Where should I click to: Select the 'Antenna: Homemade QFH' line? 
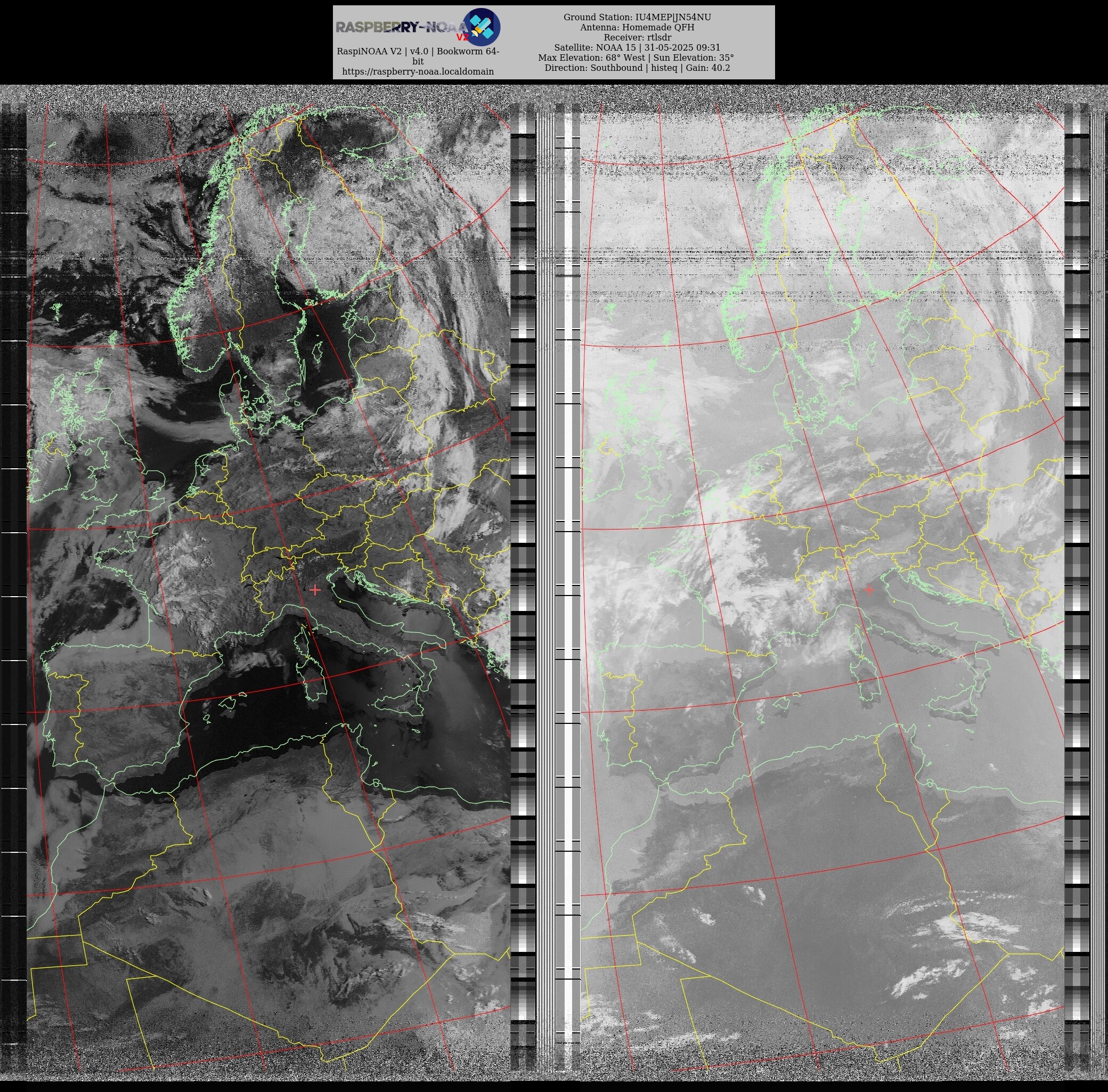click(x=637, y=28)
